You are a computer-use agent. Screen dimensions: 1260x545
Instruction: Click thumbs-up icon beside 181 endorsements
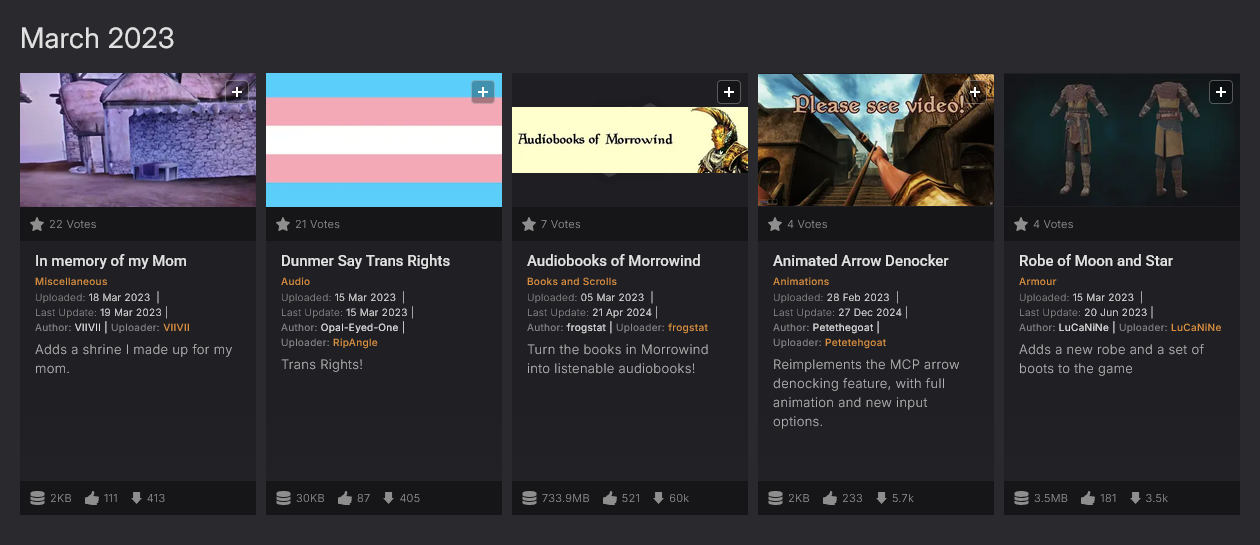[1089, 497]
